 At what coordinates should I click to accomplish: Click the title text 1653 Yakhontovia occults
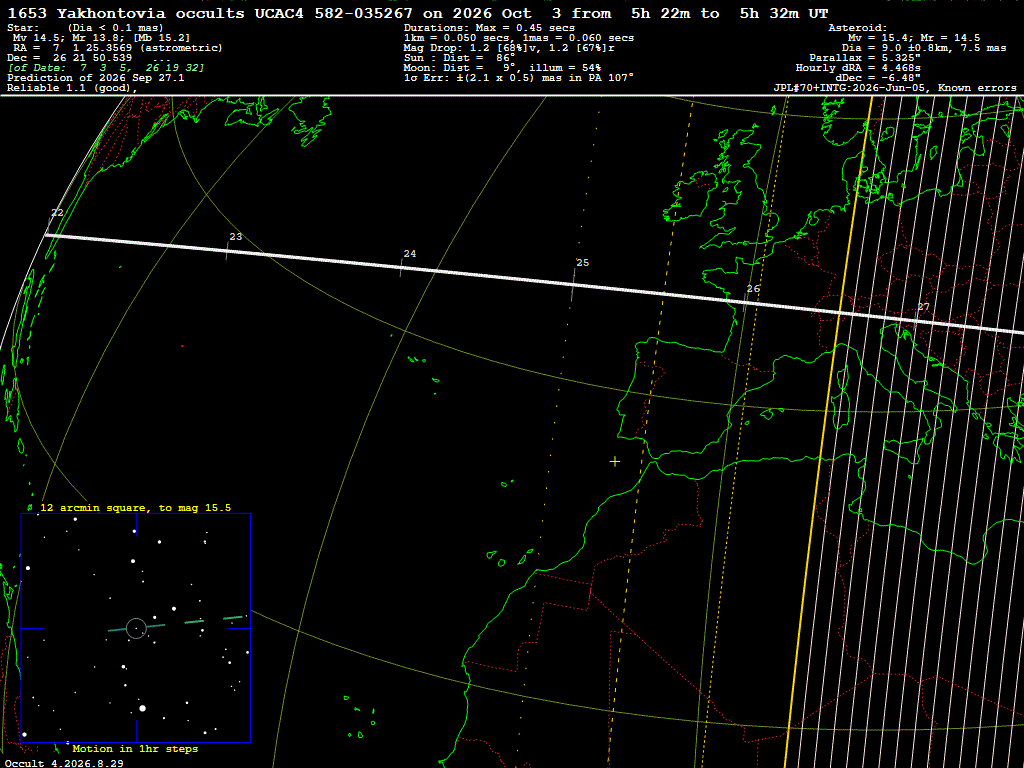[x=155, y=13]
